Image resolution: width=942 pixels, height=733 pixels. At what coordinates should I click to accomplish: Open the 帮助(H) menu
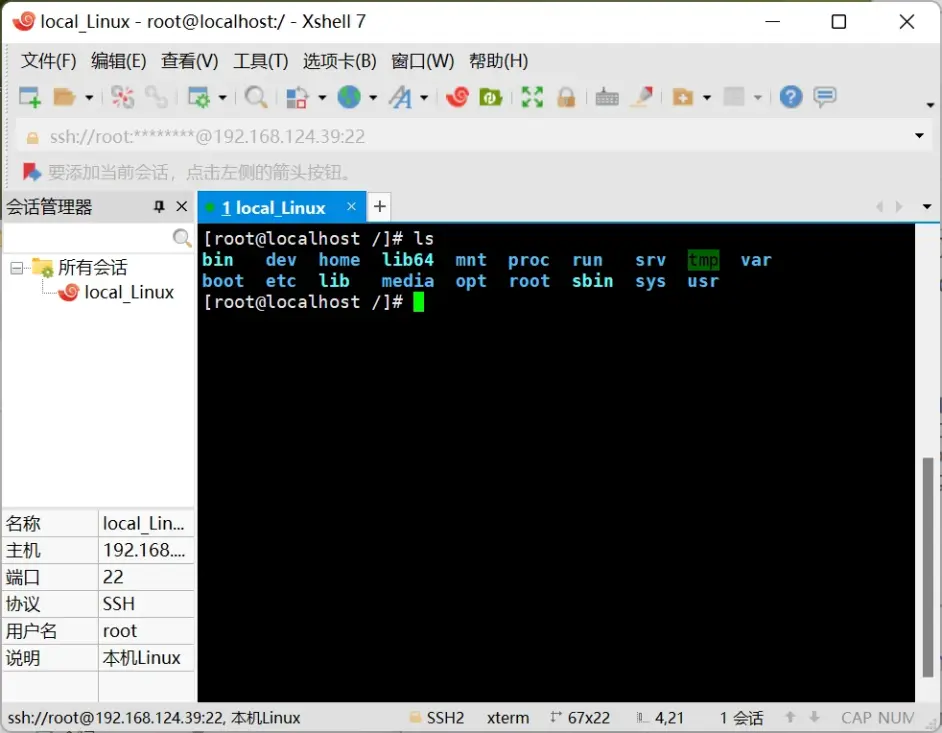click(x=498, y=61)
